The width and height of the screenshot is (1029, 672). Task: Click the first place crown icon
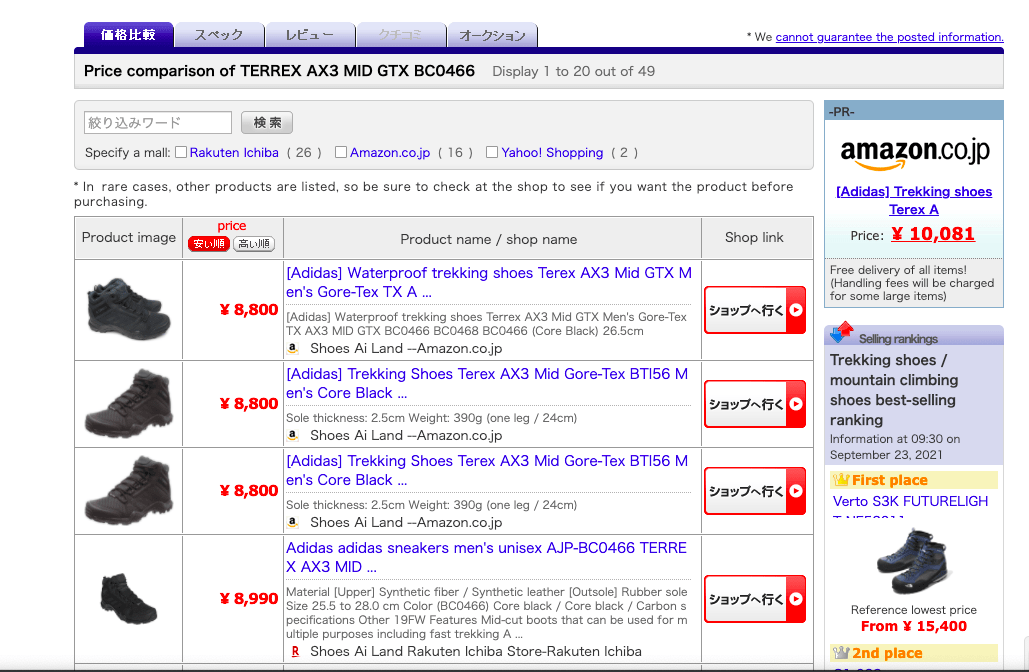tap(840, 480)
